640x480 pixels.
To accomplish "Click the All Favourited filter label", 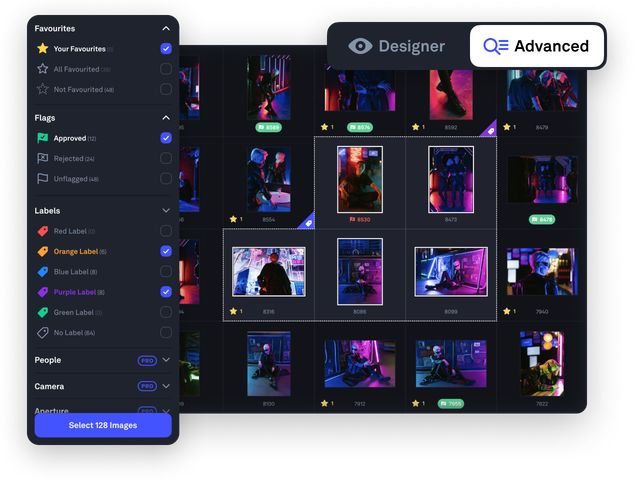I will coord(76,69).
